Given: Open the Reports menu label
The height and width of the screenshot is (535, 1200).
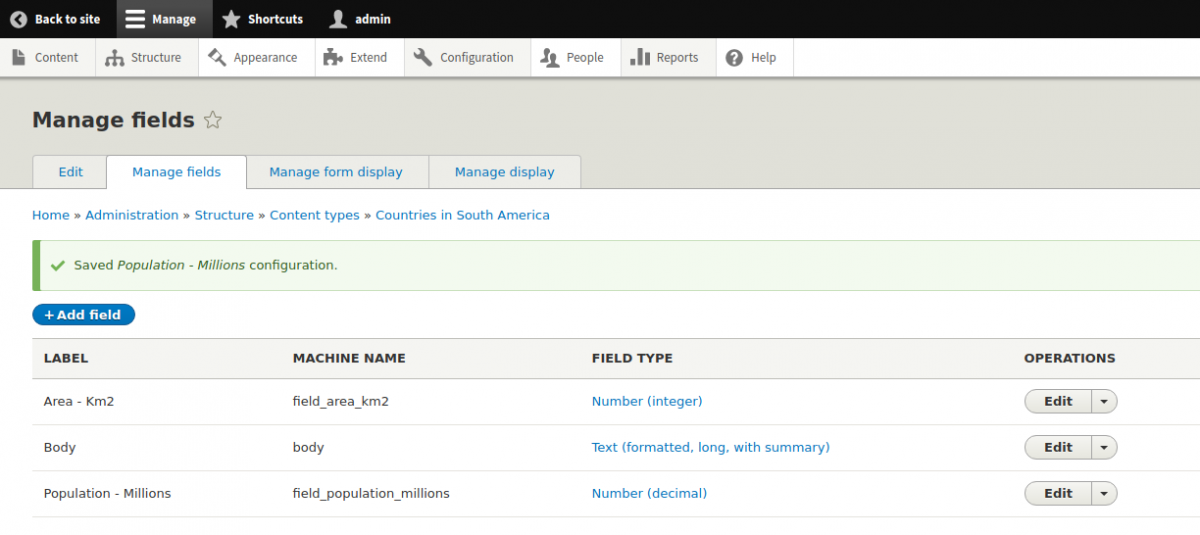Looking at the screenshot, I should (677, 58).
